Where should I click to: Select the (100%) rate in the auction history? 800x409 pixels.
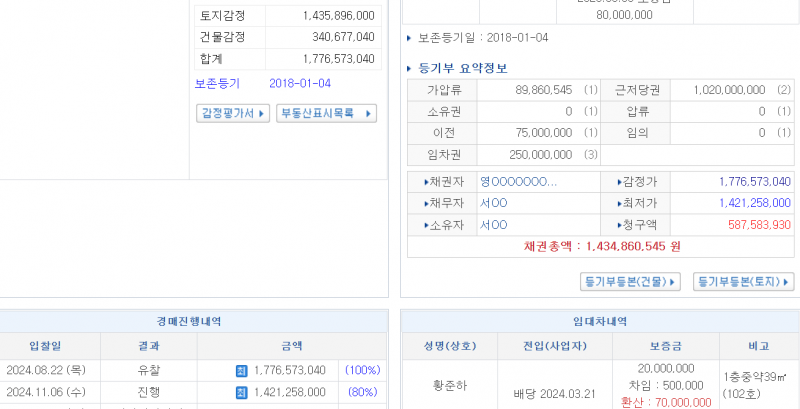pyautogui.click(x=362, y=370)
